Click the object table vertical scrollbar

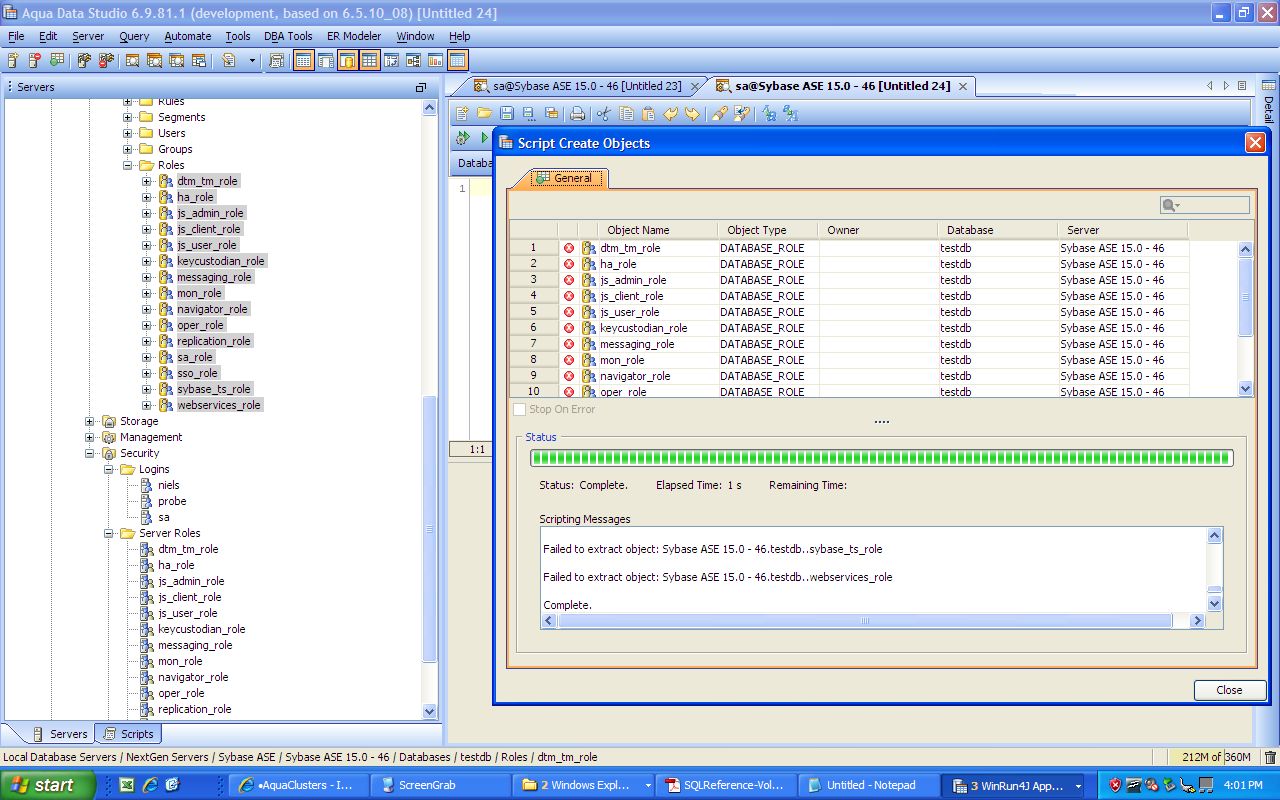click(1246, 319)
